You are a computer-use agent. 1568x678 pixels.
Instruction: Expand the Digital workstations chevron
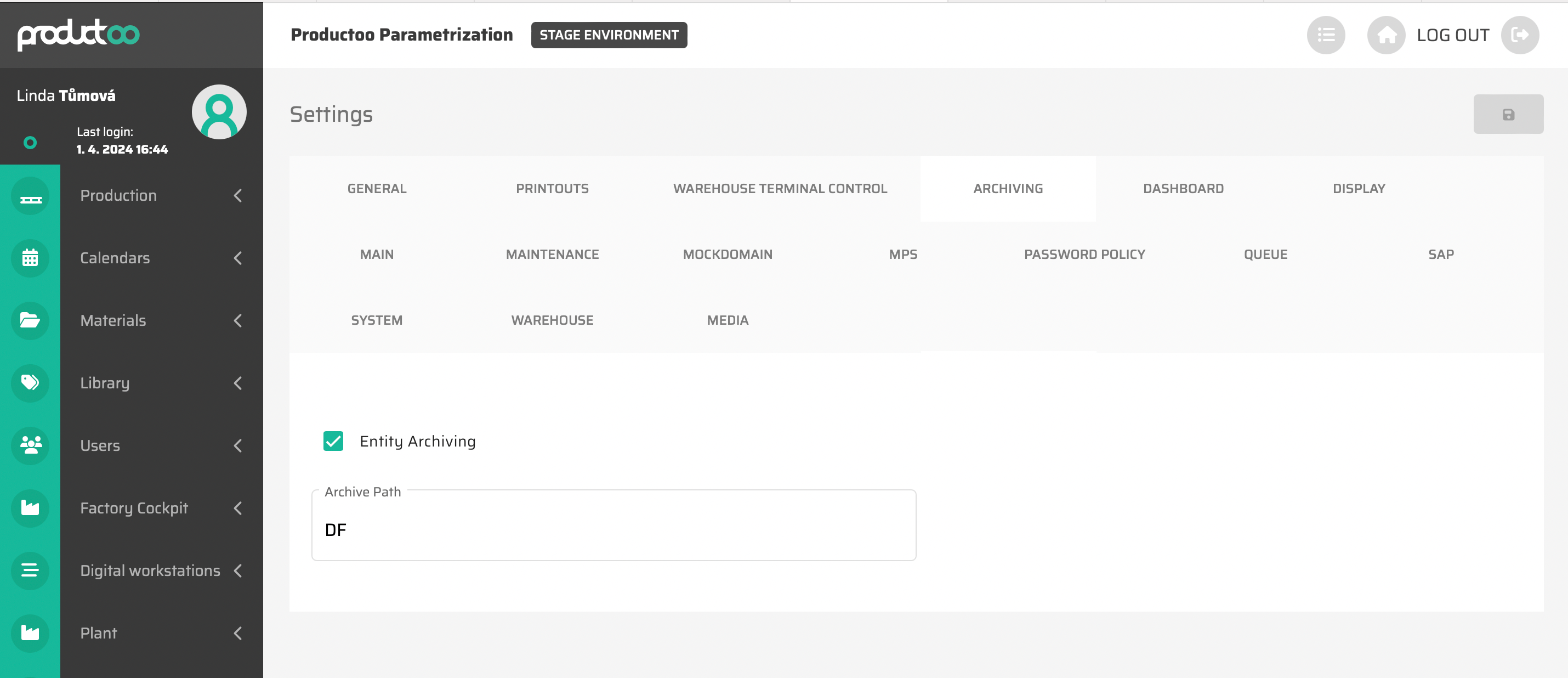pos(238,570)
